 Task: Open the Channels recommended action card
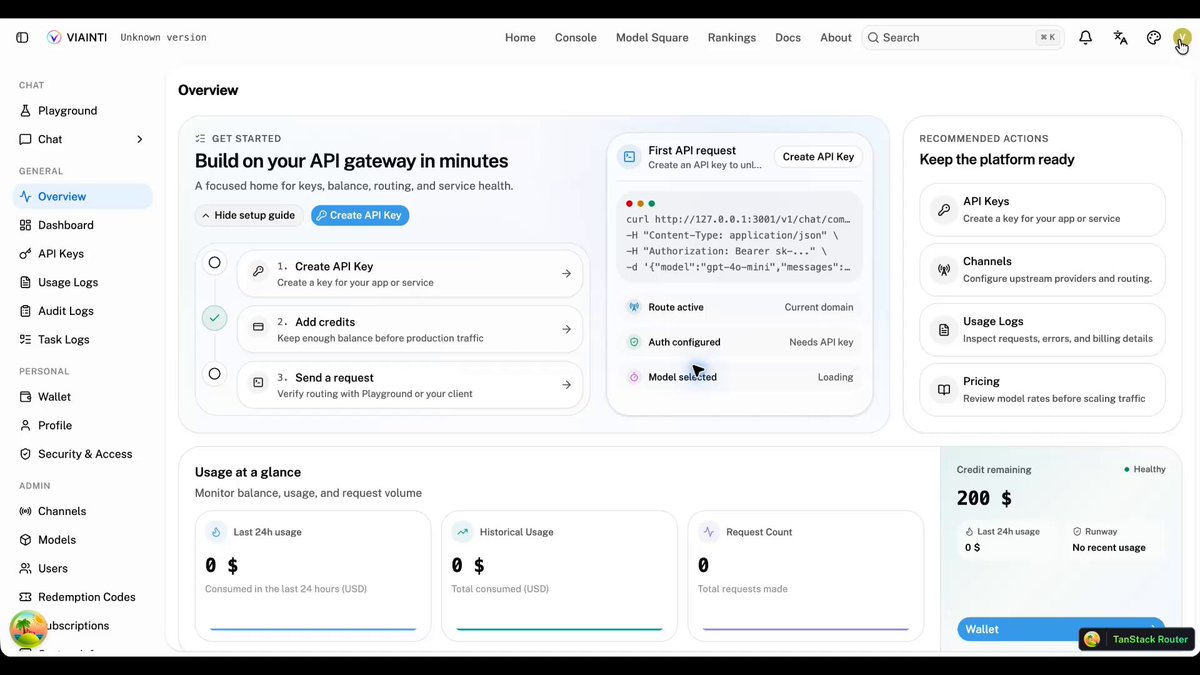(x=1042, y=269)
